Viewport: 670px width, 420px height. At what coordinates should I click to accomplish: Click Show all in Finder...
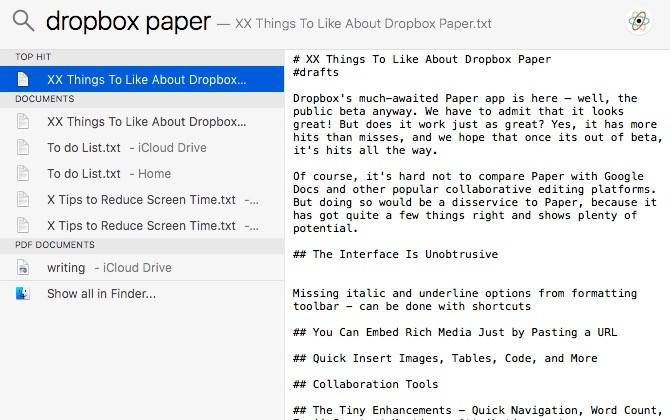point(142,294)
